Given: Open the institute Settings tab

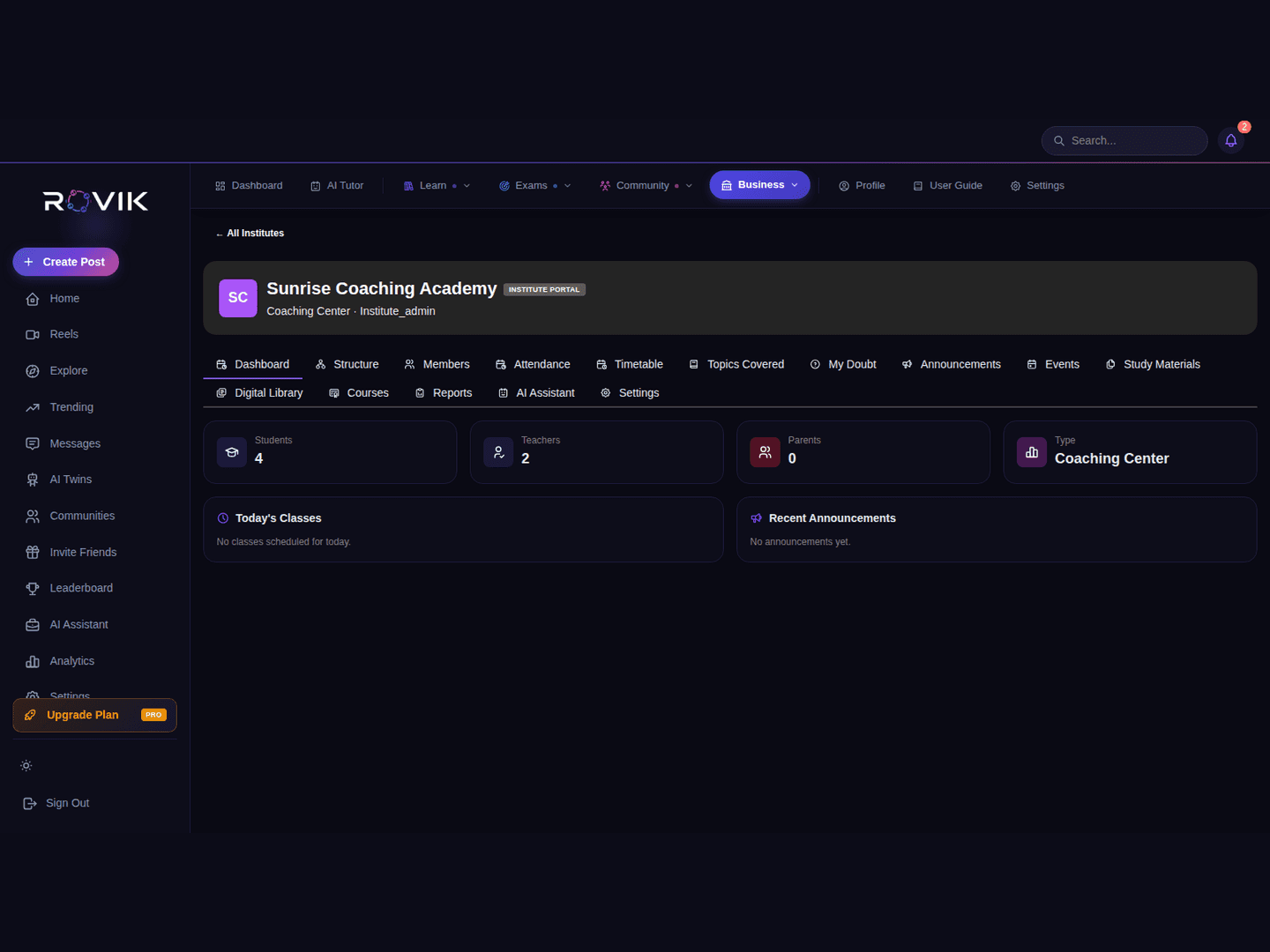Looking at the screenshot, I should (x=630, y=393).
